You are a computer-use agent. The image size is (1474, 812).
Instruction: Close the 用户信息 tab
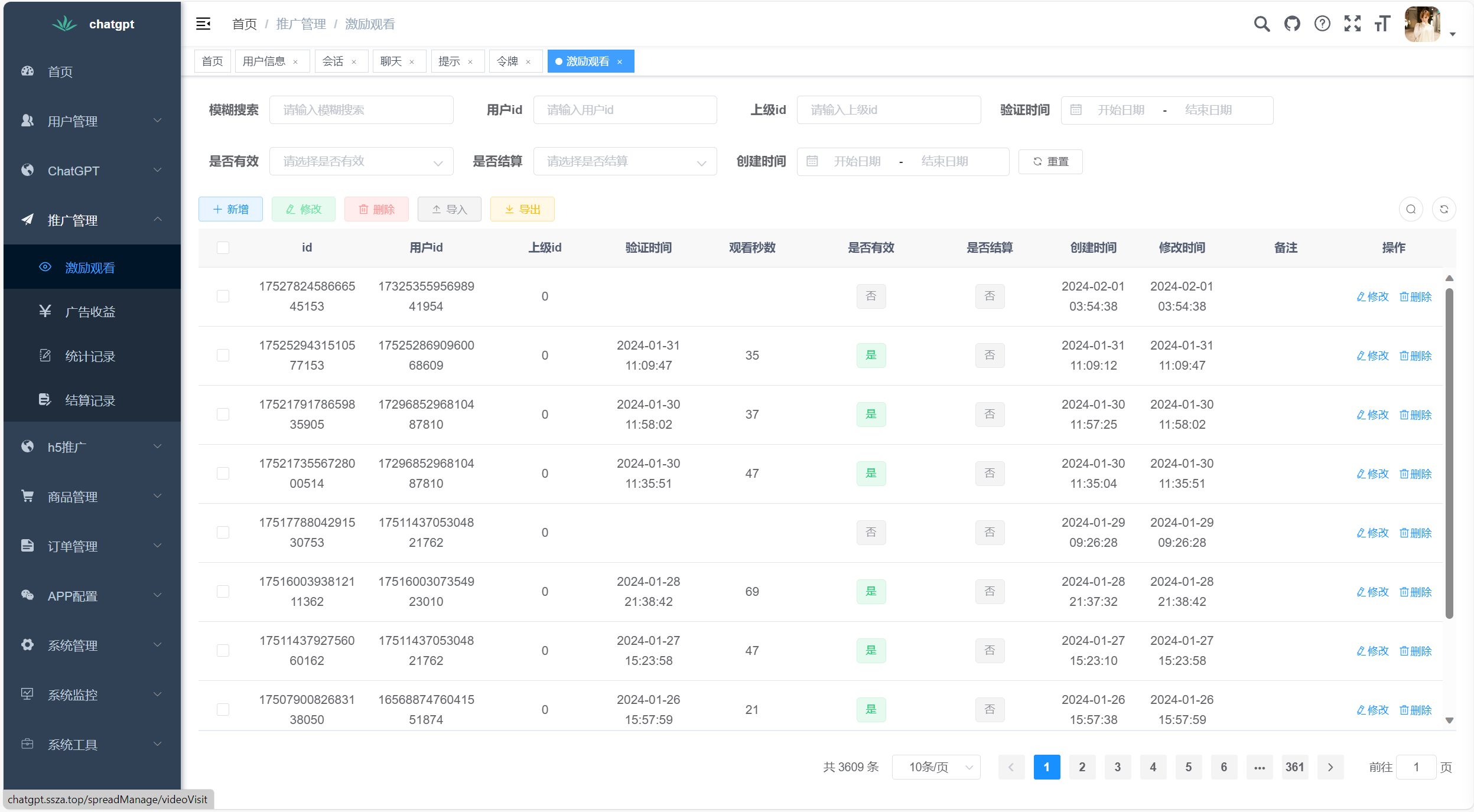[x=295, y=62]
